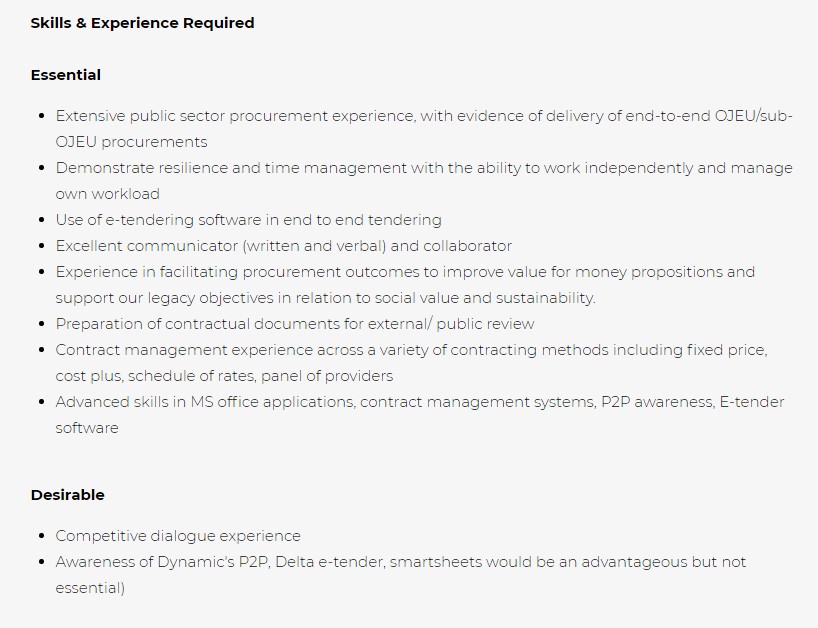Select the Excellent communicator bullet text

coord(284,246)
